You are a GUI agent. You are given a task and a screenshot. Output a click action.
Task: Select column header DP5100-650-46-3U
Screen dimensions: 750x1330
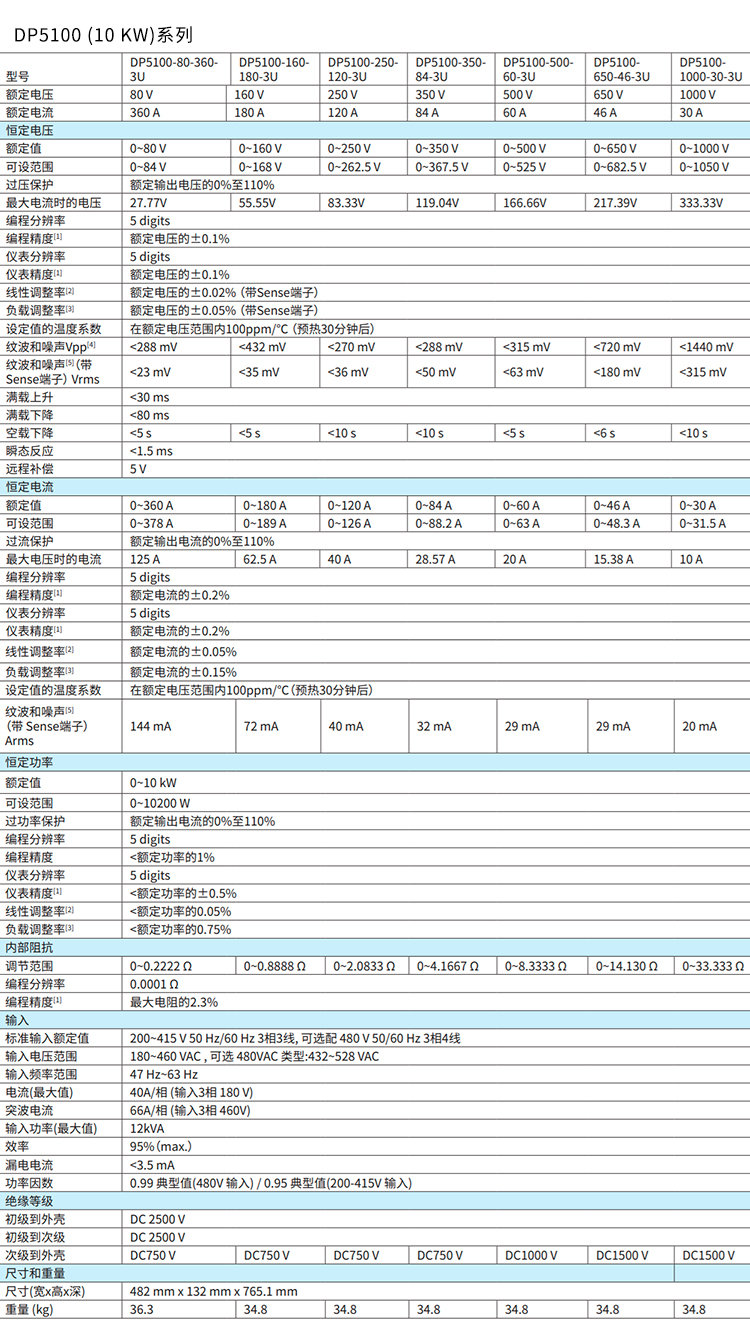622,68
